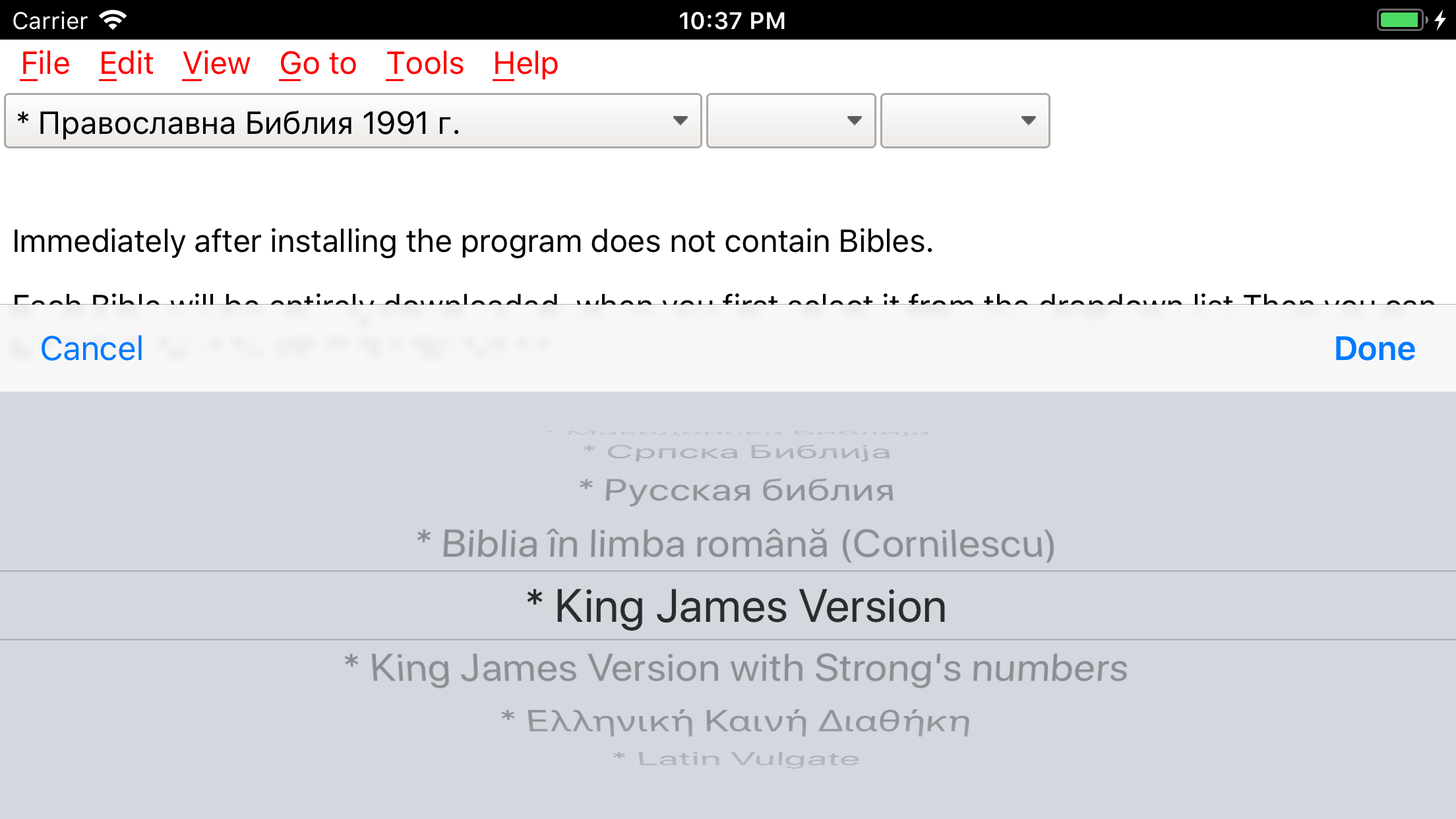This screenshot has width=1456, height=819.
Task: Click the battery icon in status bar
Action: coord(1401,20)
